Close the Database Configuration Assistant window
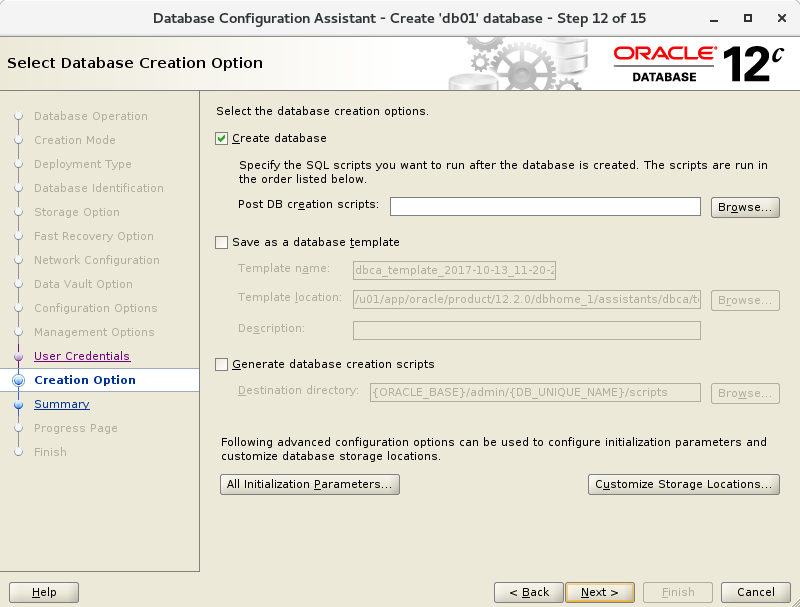Viewport: 800px width, 607px height. click(x=782, y=18)
